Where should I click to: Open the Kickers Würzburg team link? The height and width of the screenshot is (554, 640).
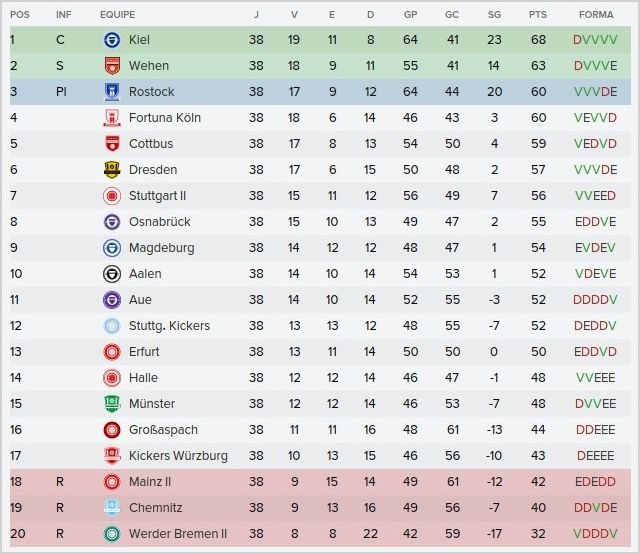tap(178, 456)
